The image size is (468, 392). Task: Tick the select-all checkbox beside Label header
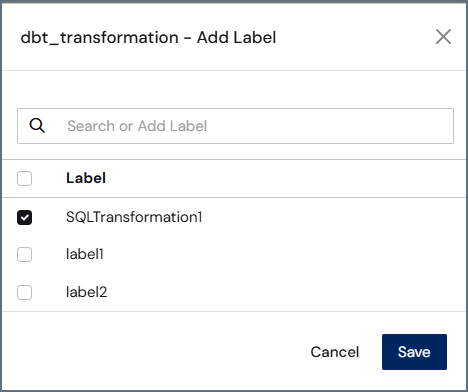(24, 178)
